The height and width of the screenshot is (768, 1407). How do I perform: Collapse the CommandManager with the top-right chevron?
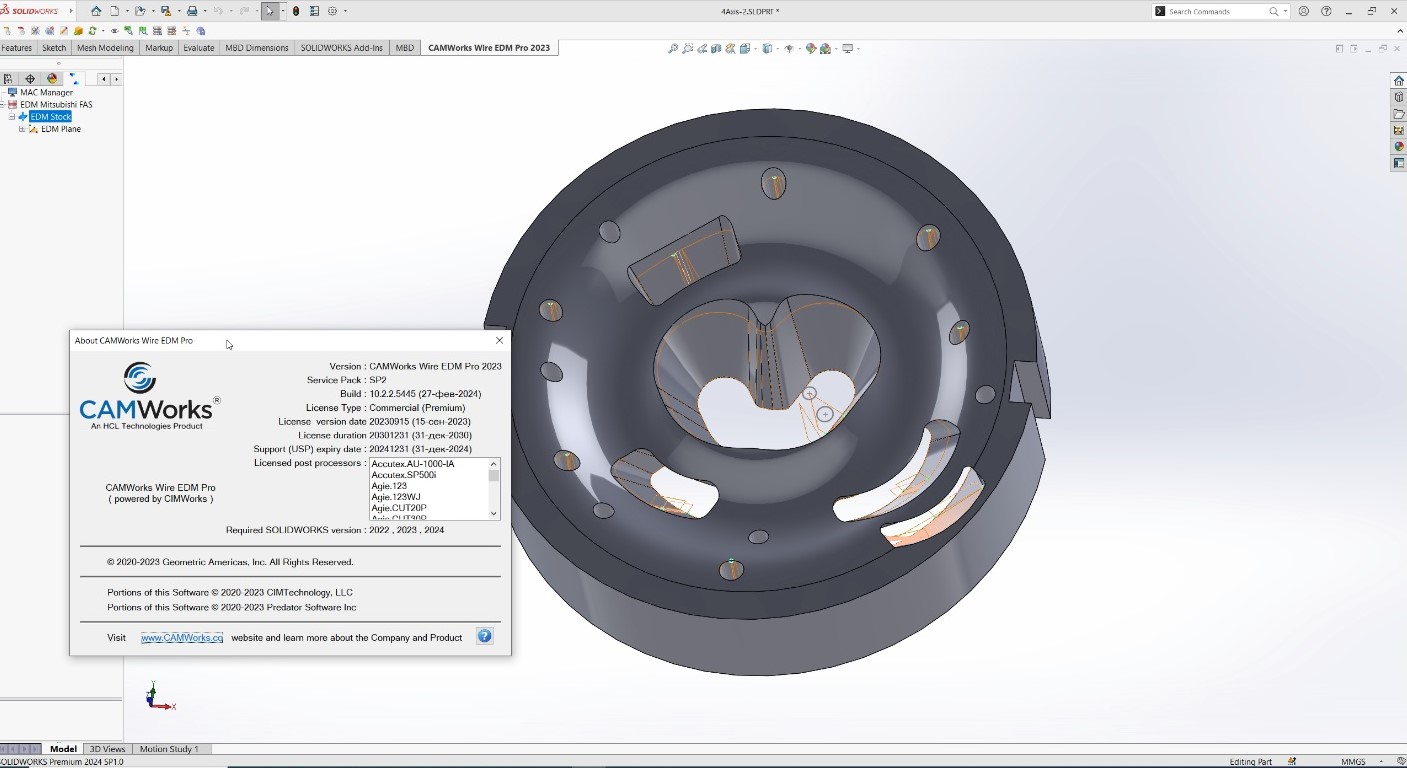pyautogui.click(x=1399, y=31)
